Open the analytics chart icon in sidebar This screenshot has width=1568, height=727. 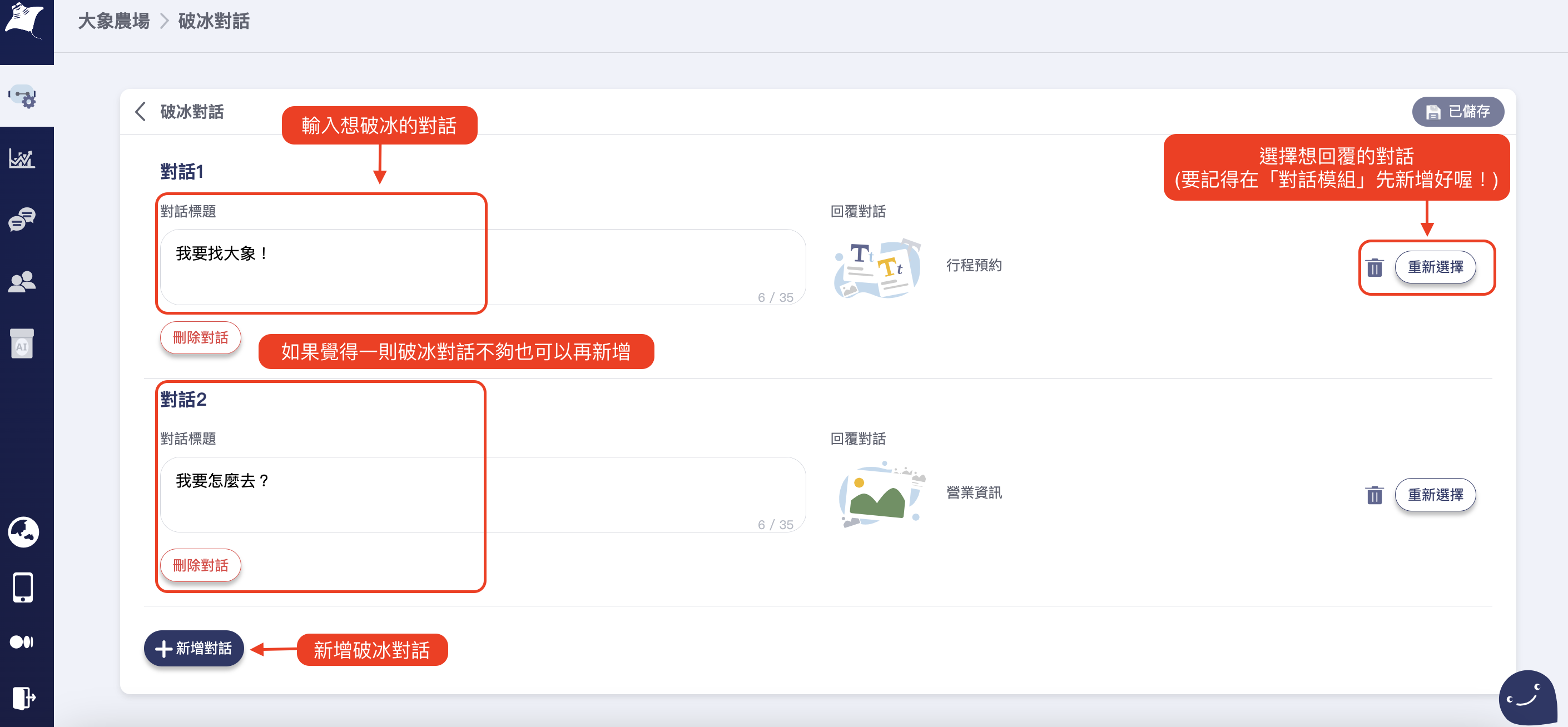tap(22, 158)
